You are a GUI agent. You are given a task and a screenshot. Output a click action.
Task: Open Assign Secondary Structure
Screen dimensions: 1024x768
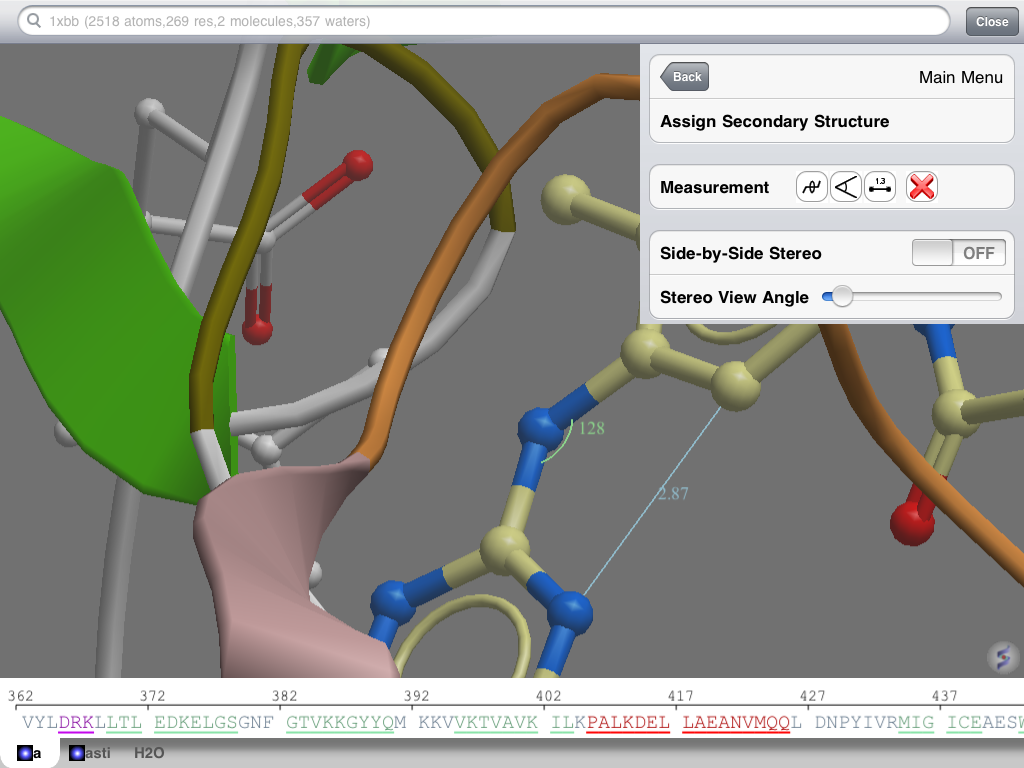coord(831,120)
